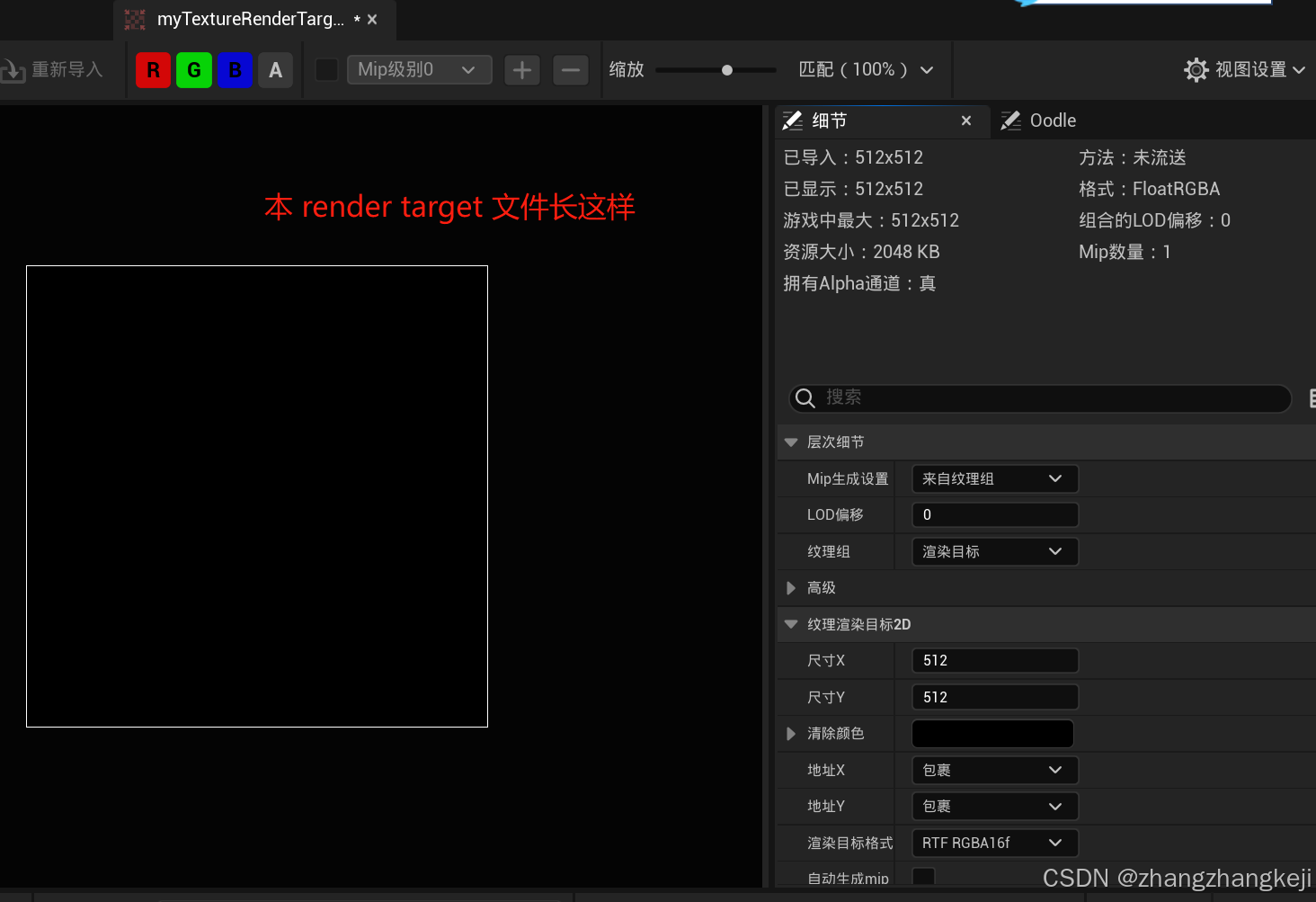Toggle the green G channel
The width and height of the screenshot is (1316, 902).
pyautogui.click(x=193, y=69)
